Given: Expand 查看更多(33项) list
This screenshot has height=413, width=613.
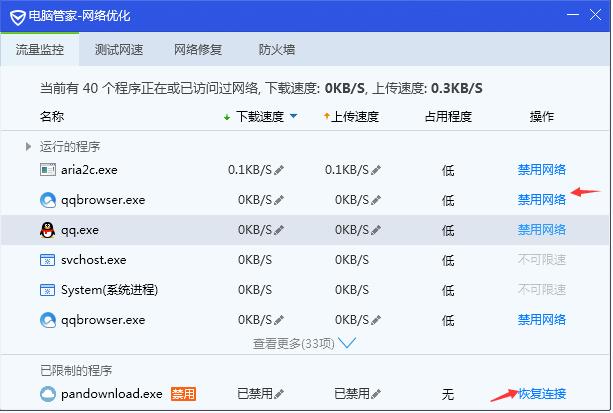Looking at the screenshot, I should click(x=304, y=343).
